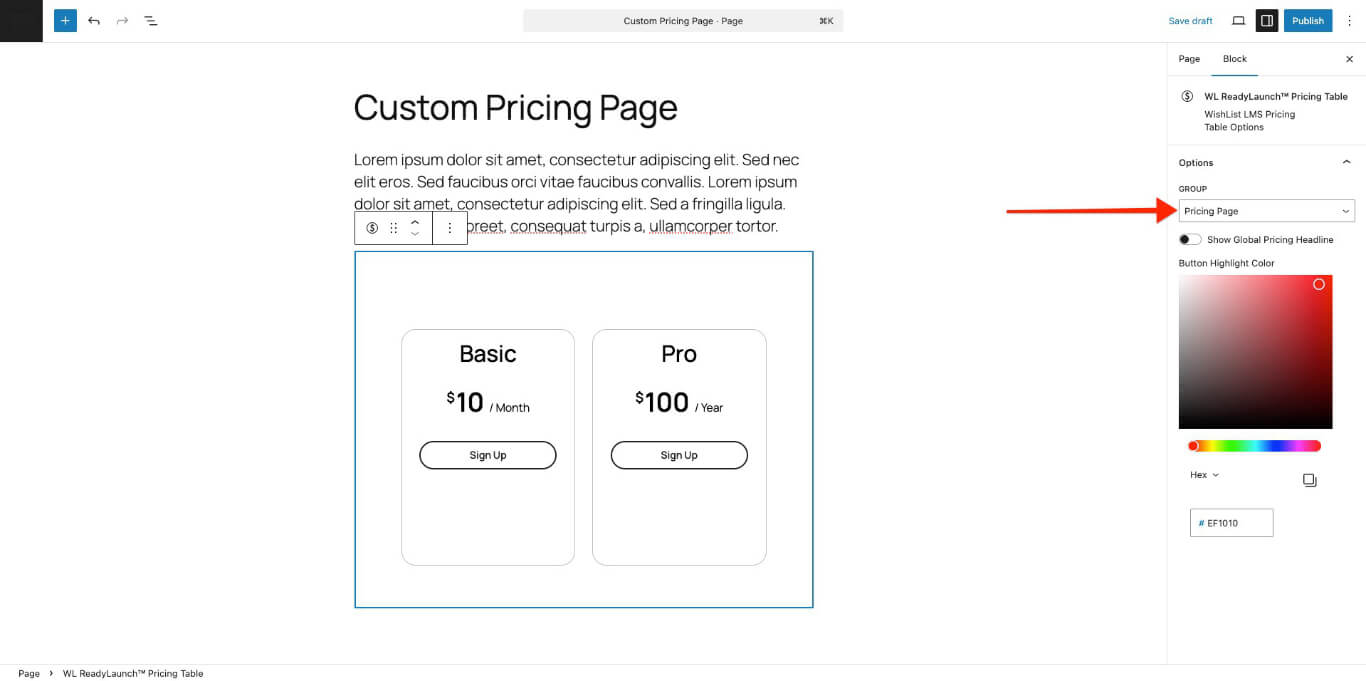The width and height of the screenshot is (1366, 681).
Task: Toggle Show Global Pricing Headline
Action: pos(1189,239)
